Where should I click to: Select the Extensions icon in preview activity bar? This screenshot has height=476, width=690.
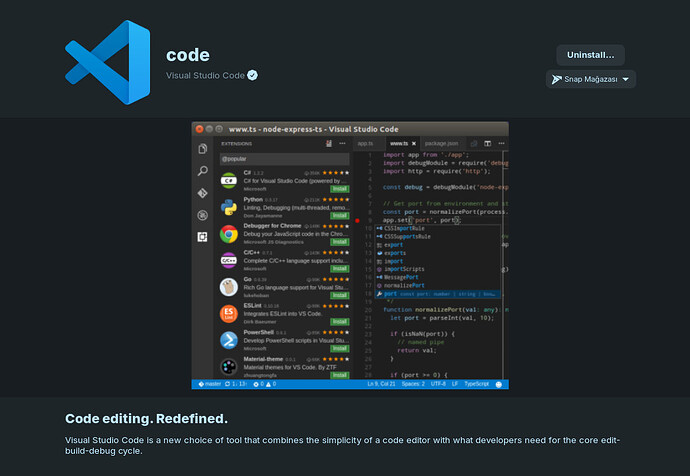point(202,237)
